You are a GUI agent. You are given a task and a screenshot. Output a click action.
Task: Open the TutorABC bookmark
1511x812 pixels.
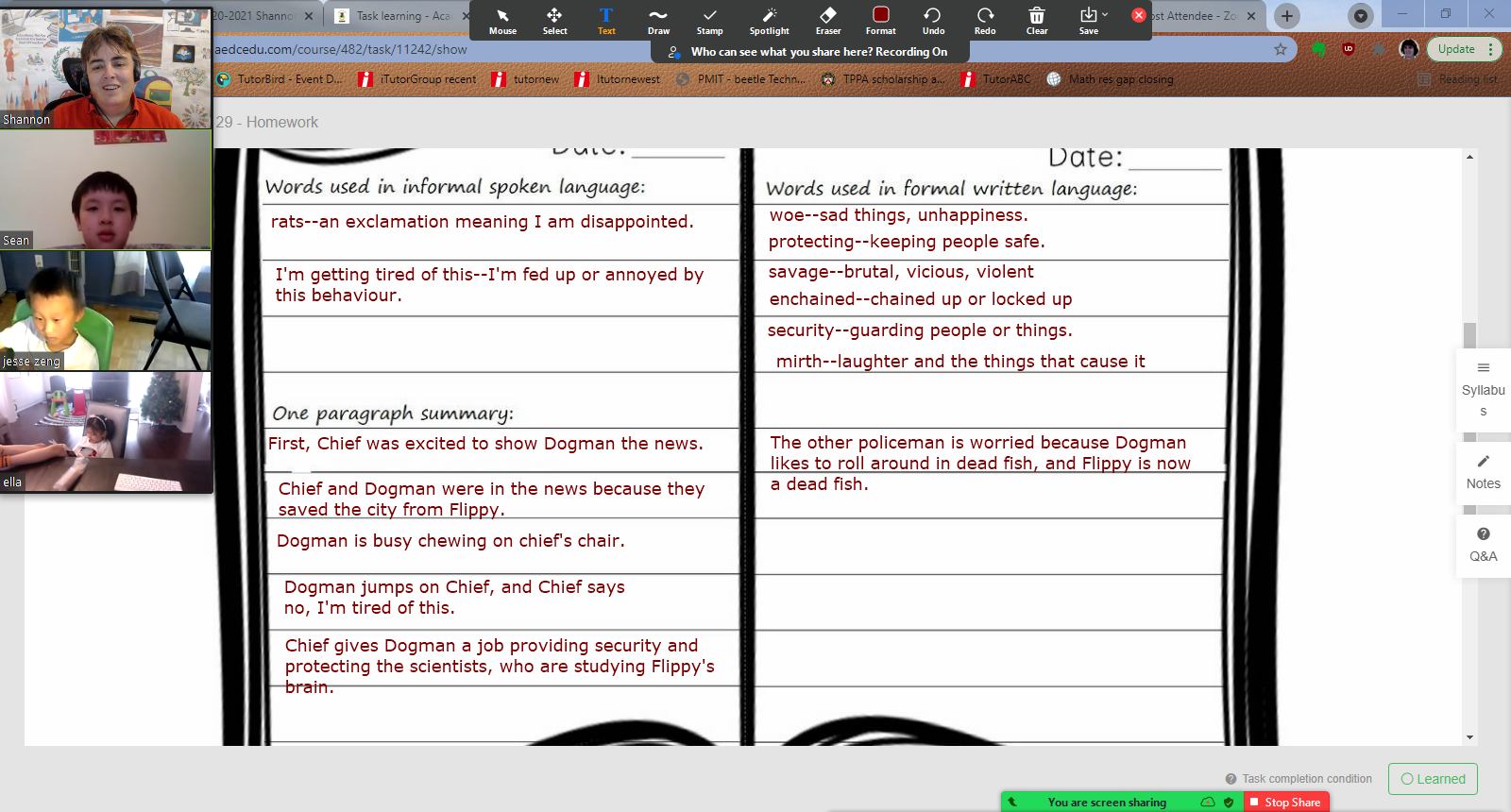coord(996,79)
